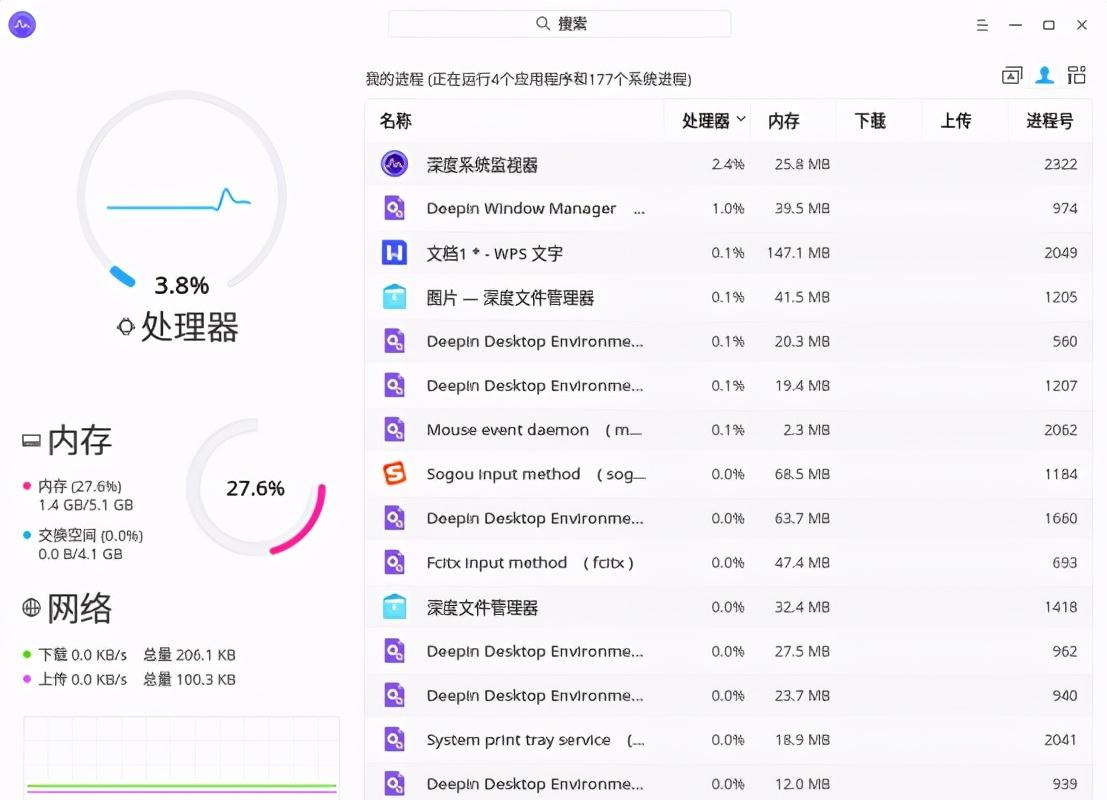Sort processes by 进程号 column
1107x800 pixels.
click(1050, 121)
